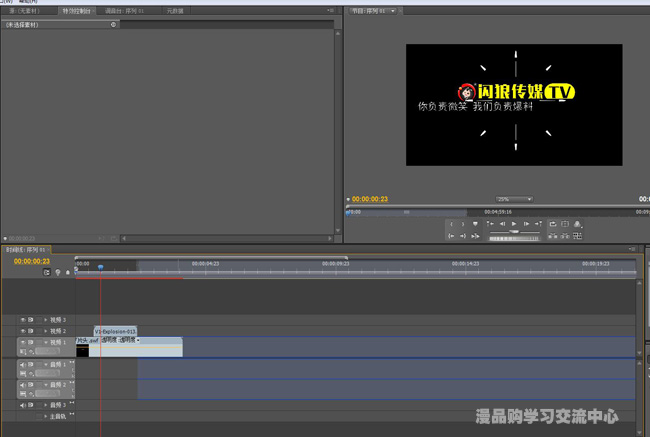The width and height of the screenshot is (650, 437).
Task: Mute the 音频 2 track
Action: pos(23,385)
